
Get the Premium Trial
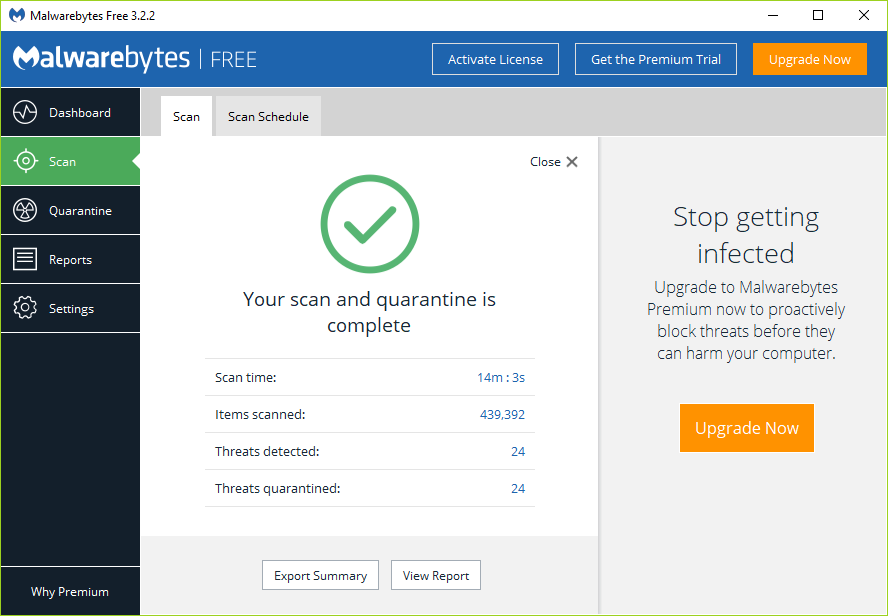(x=655, y=59)
